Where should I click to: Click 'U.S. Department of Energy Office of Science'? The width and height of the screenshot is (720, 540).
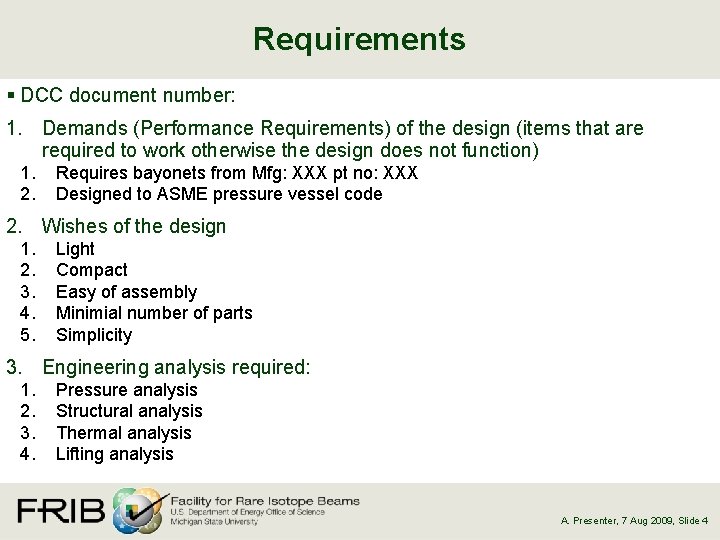[x=248, y=512]
